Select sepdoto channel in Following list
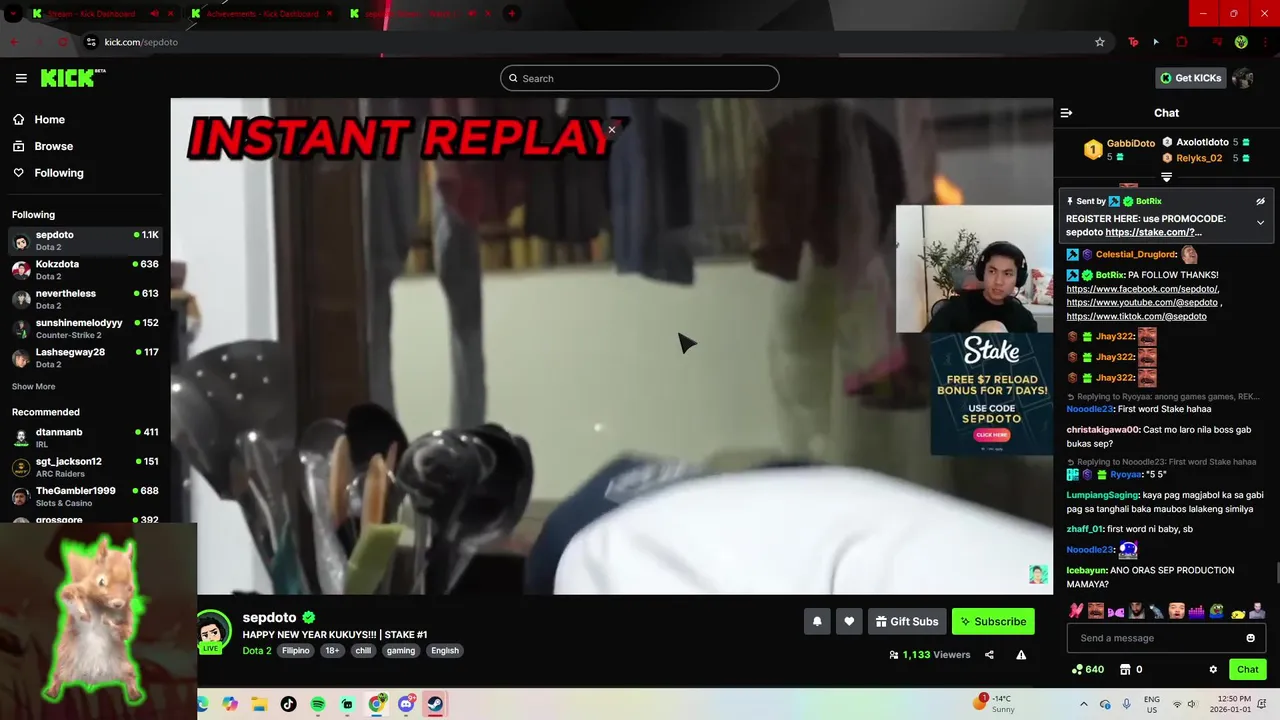1280x720 pixels. coord(85,241)
